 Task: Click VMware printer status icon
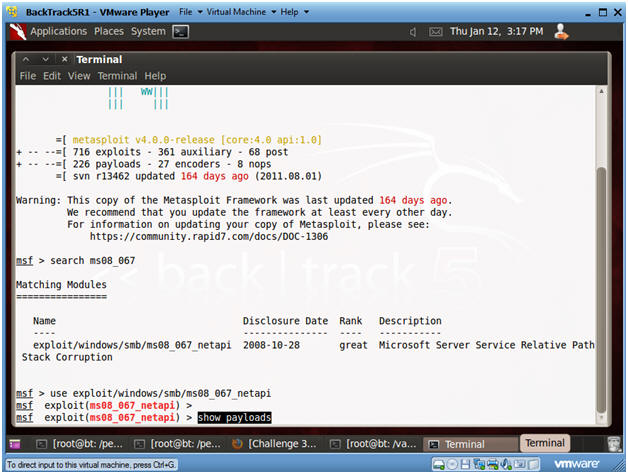tap(493, 464)
